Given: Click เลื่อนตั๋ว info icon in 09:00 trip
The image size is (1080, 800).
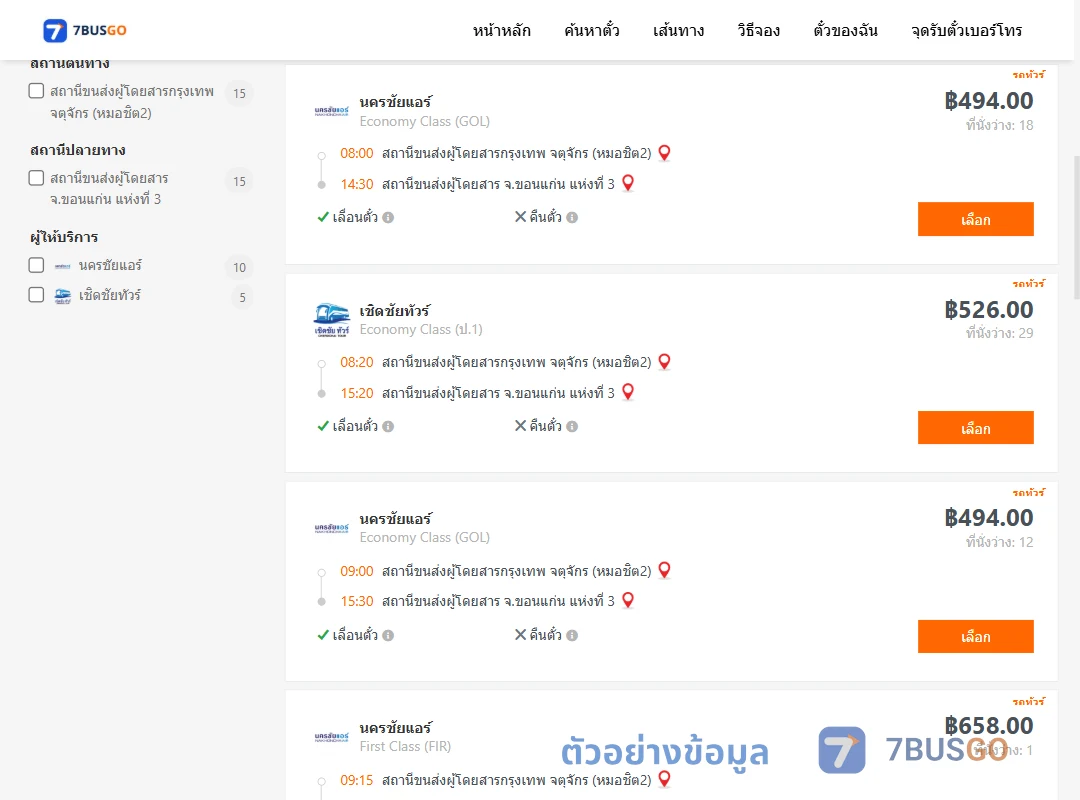Looking at the screenshot, I should 388,635.
